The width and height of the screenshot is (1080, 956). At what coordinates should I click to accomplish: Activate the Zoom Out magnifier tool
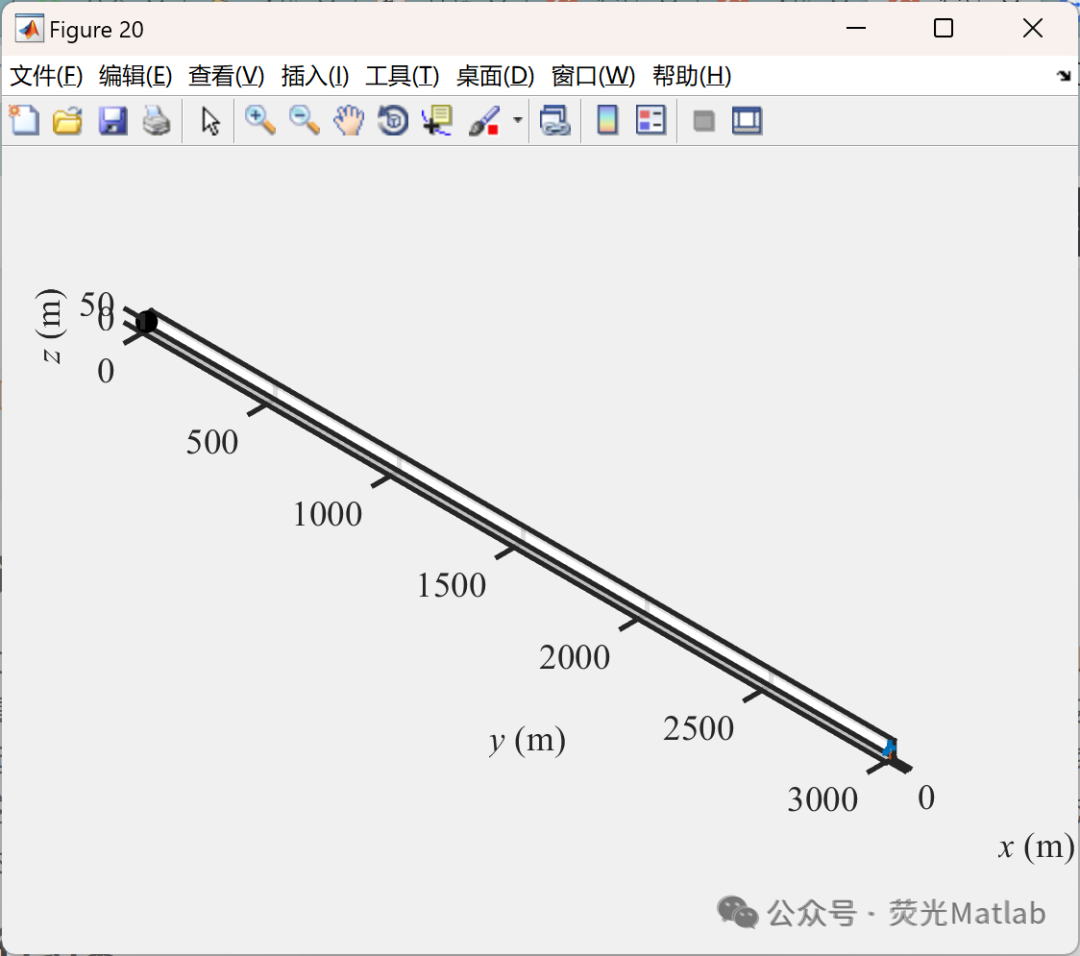click(x=304, y=121)
